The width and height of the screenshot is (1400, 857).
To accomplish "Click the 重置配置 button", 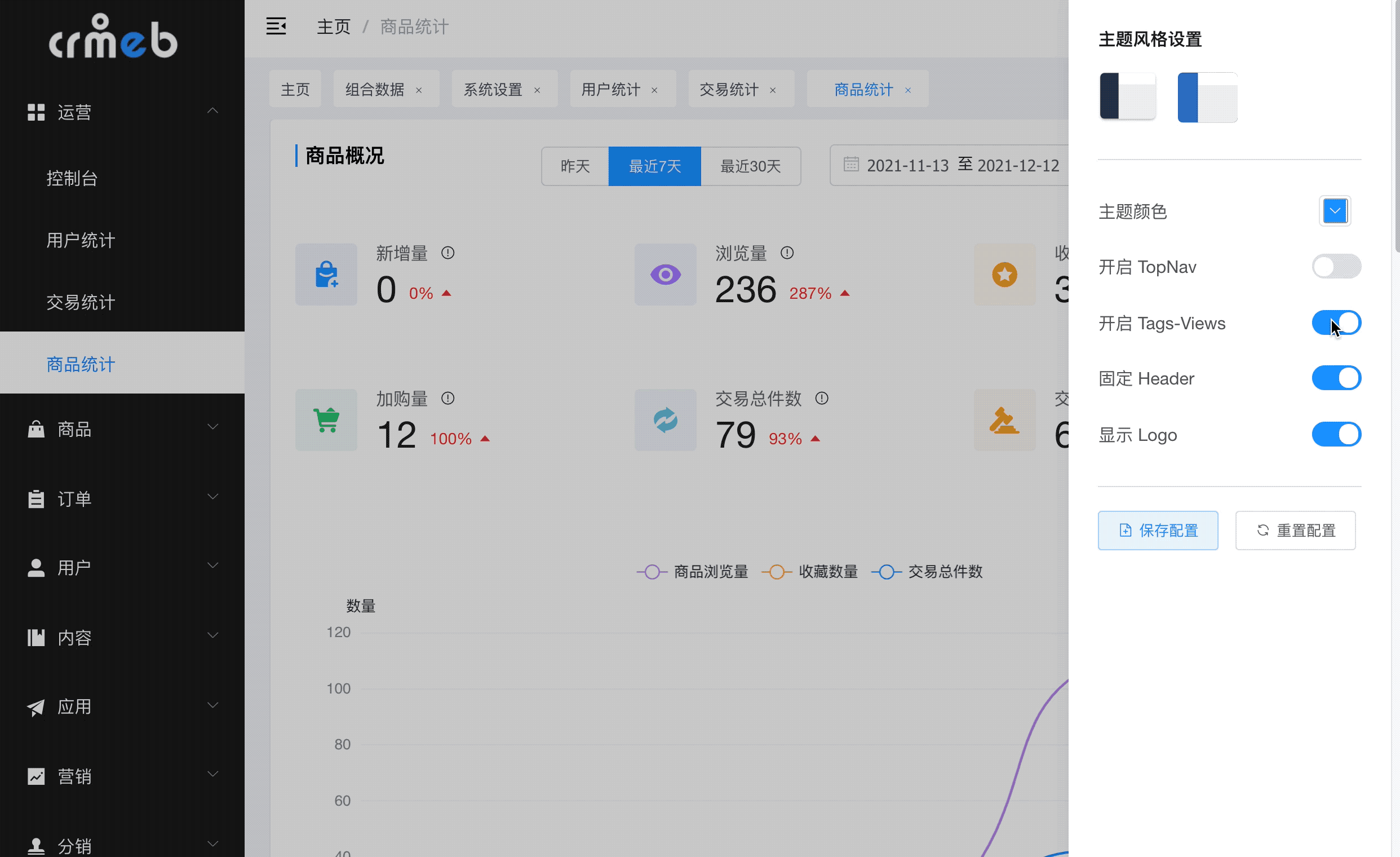I will point(1296,530).
